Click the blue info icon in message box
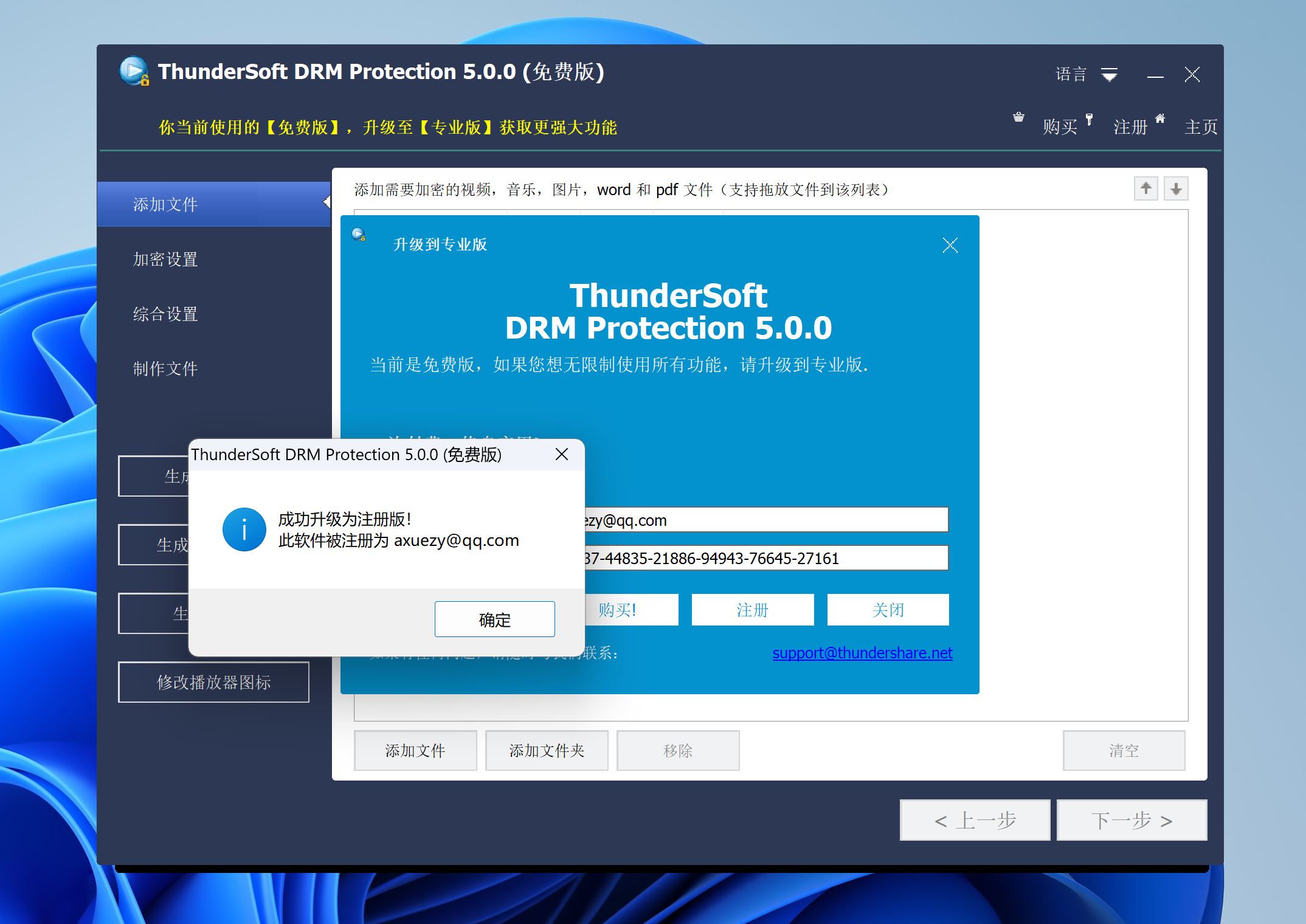Image resolution: width=1306 pixels, height=924 pixels. 244,529
